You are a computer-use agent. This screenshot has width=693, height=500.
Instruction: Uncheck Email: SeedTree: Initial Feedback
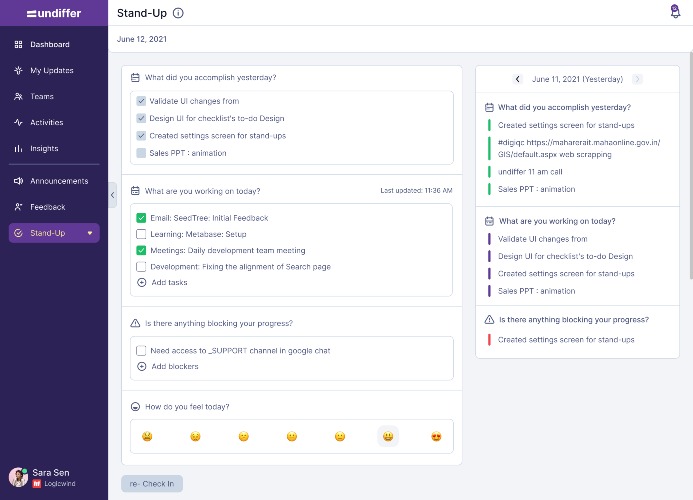(141, 218)
